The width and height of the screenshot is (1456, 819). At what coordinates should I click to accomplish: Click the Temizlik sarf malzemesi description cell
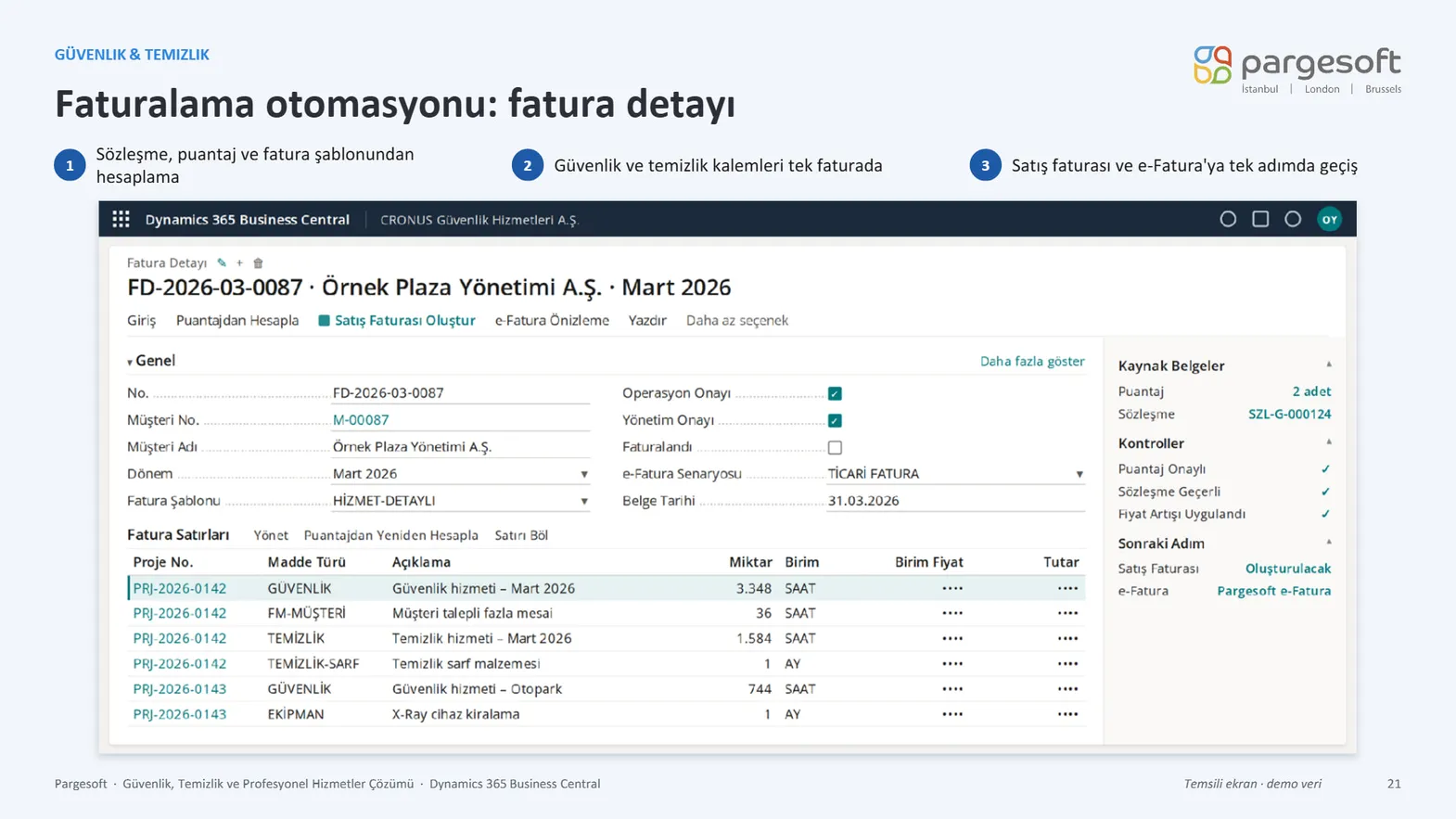point(466,664)
